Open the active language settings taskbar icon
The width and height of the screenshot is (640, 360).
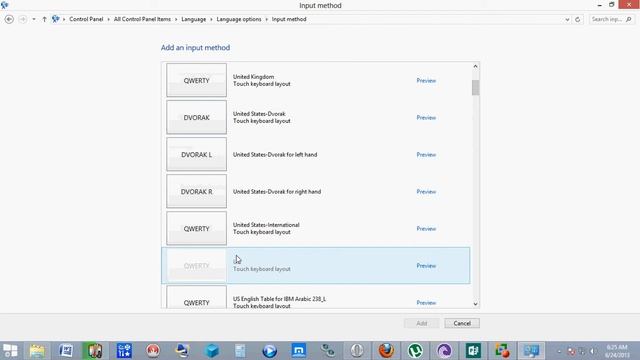(531, 351)
